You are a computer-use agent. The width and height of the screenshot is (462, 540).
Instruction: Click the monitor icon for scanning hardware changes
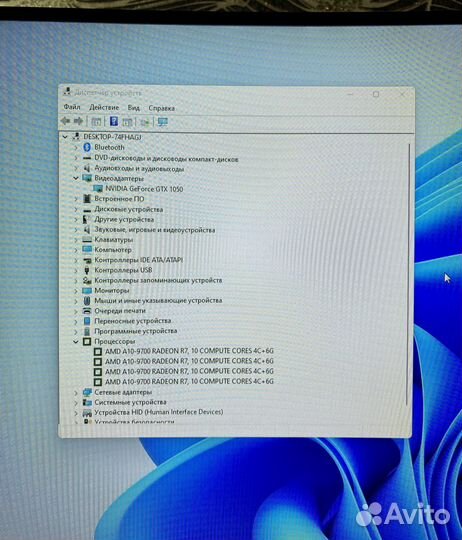(162, 122)
